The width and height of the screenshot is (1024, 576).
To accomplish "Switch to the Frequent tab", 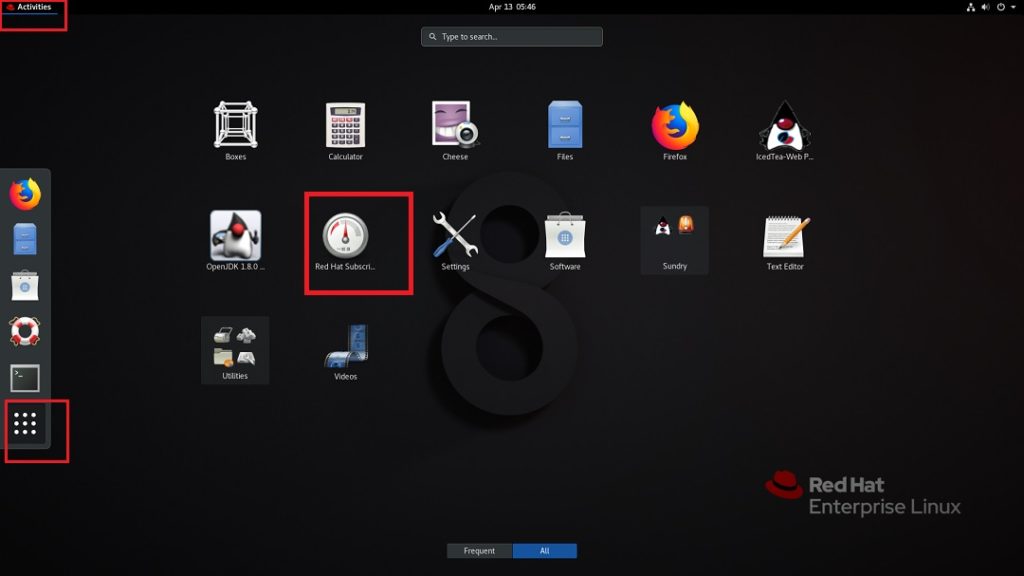I will 479,551.
